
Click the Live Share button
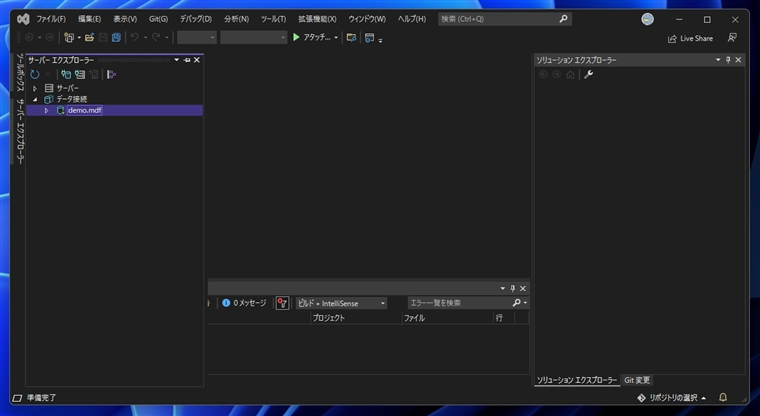[690, 38]
